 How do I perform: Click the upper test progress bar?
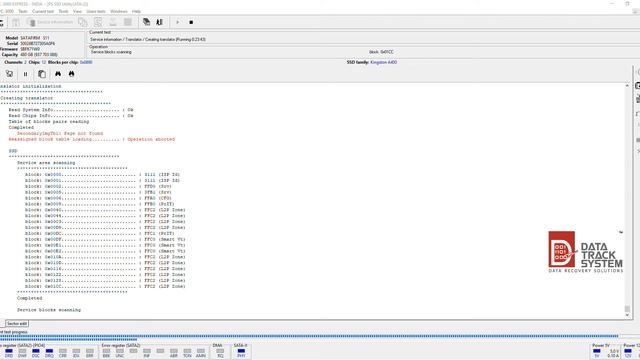(309, 336)
